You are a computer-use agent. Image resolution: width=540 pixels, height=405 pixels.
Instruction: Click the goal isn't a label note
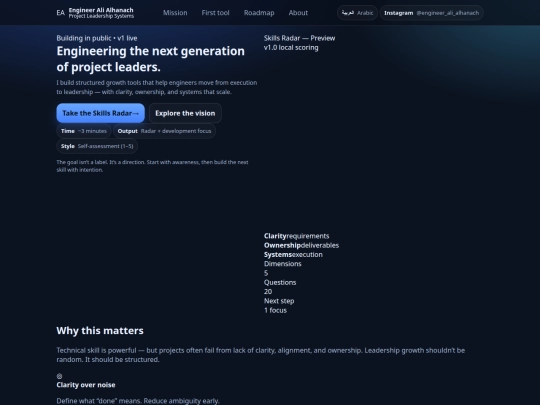pos(152,166)
